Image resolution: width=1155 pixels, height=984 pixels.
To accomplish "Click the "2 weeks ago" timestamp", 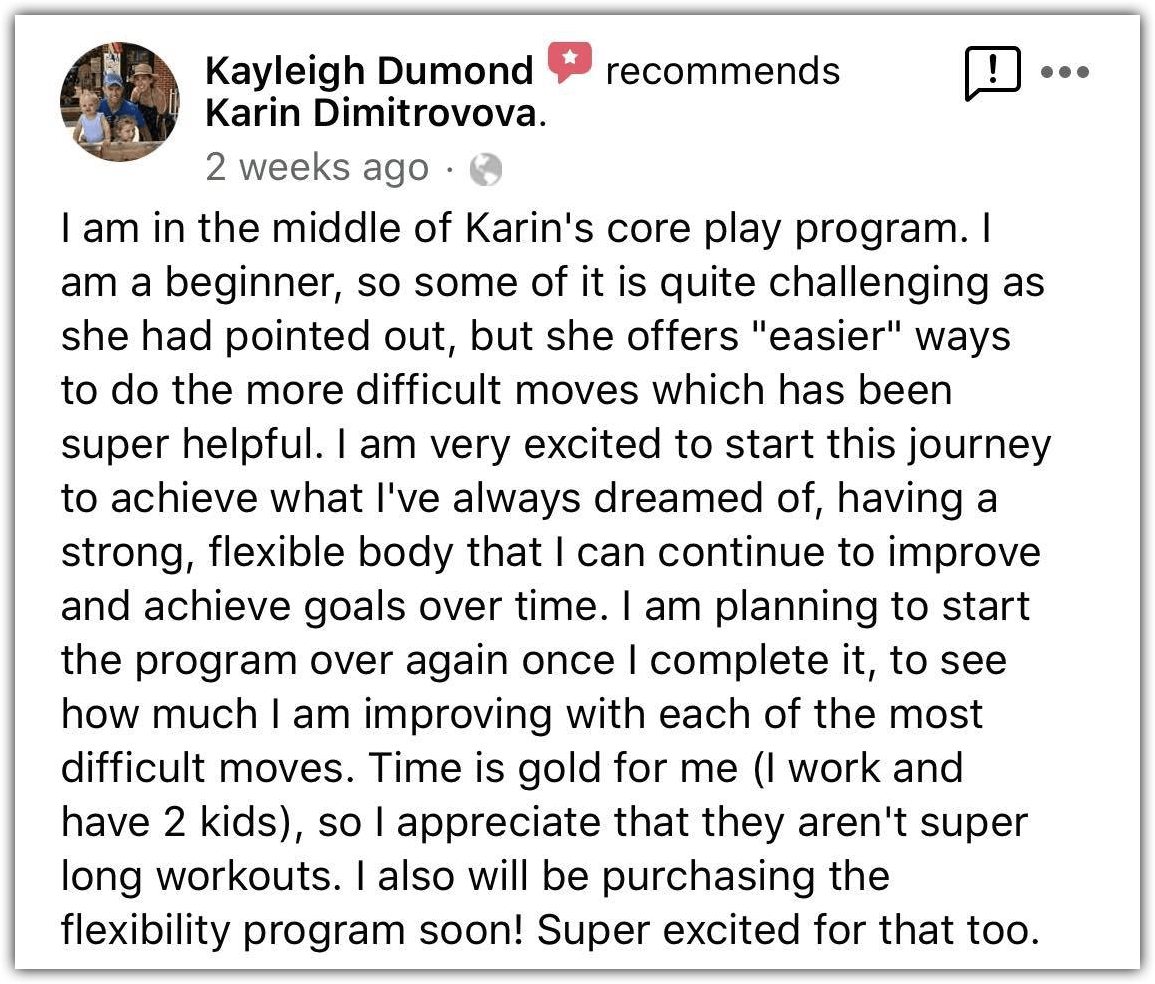I will point(316,168).
